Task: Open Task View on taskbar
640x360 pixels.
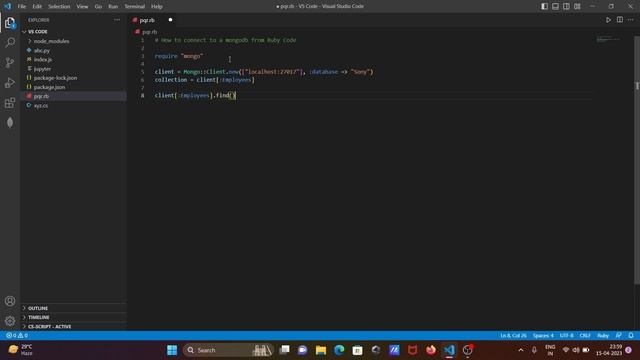Action: pyautogui.click(x=284, y=350)
